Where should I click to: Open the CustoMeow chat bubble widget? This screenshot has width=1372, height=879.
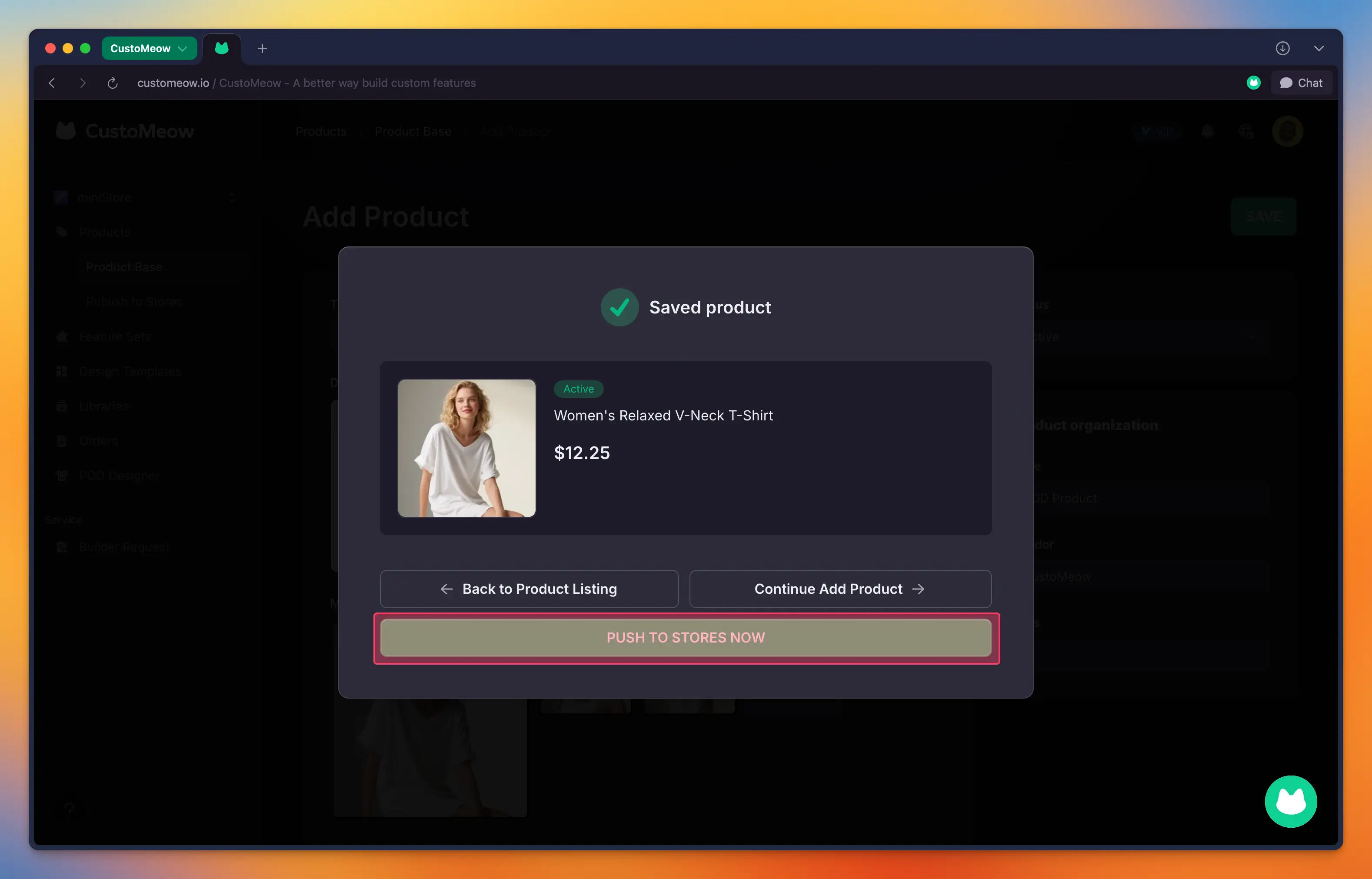point(1290,801)
